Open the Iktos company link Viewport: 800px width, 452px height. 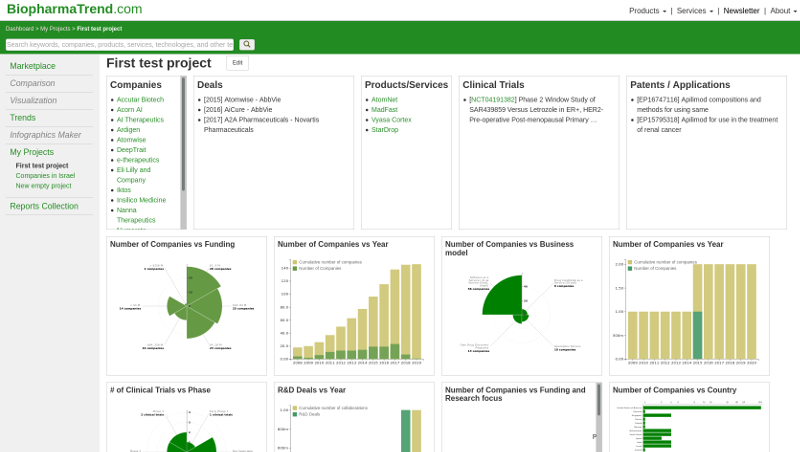(123, 190)
